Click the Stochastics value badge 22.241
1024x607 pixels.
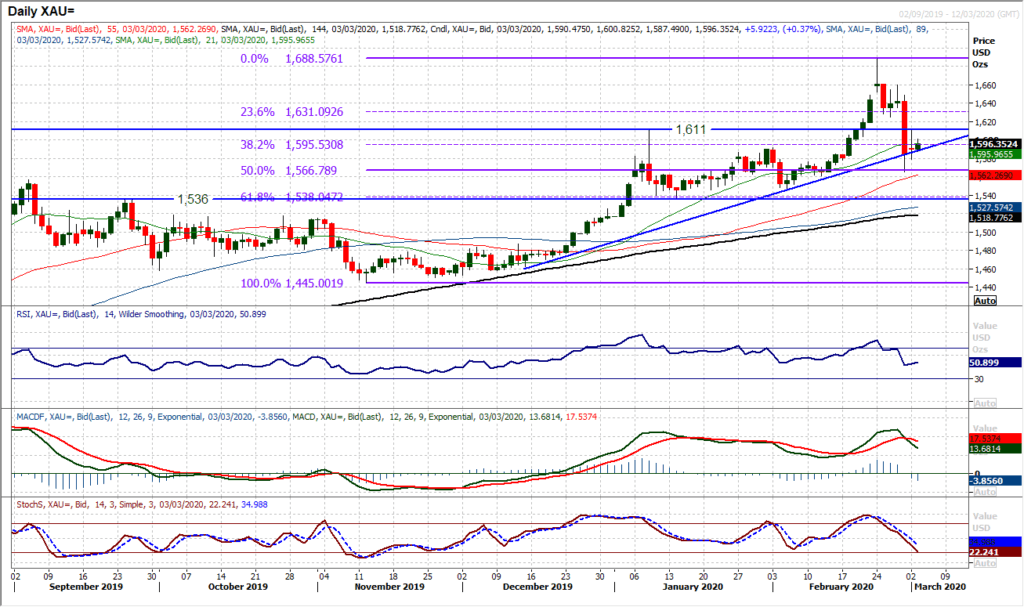985,551
